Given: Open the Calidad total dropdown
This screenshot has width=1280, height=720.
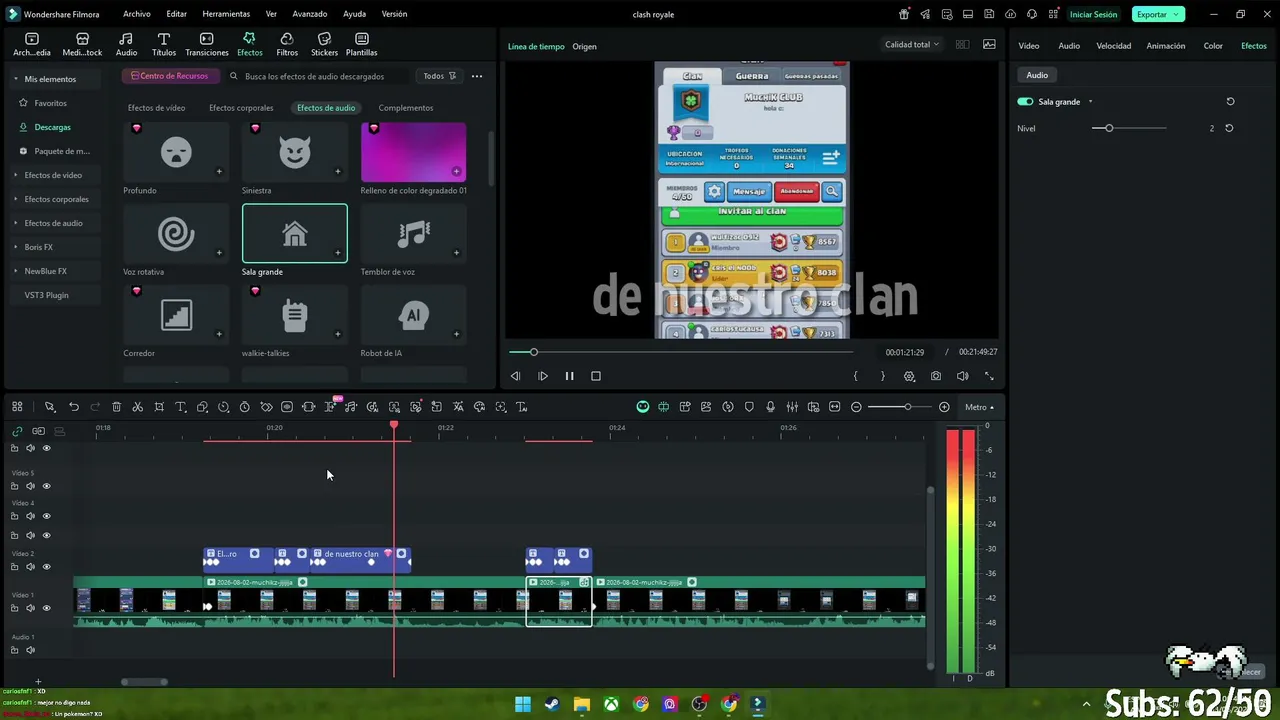Looking at the screenshot, I should (912, 45).
